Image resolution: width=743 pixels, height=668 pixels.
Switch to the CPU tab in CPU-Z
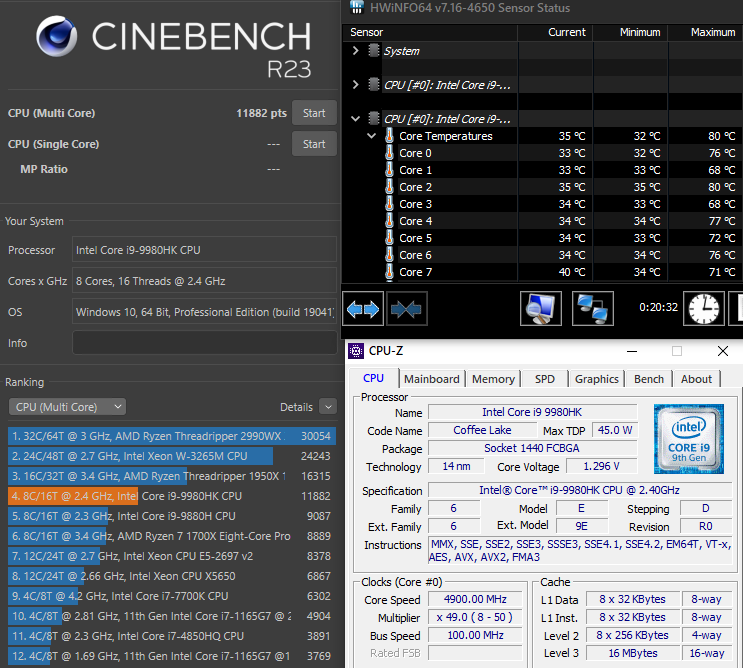(x=373, y=378)
